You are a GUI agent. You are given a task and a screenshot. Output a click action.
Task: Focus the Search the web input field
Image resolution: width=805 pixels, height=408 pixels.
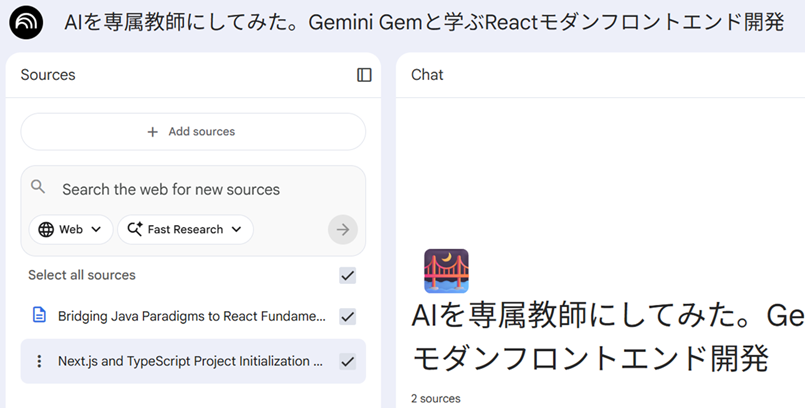pyautogui.click(x=190, y=189)
